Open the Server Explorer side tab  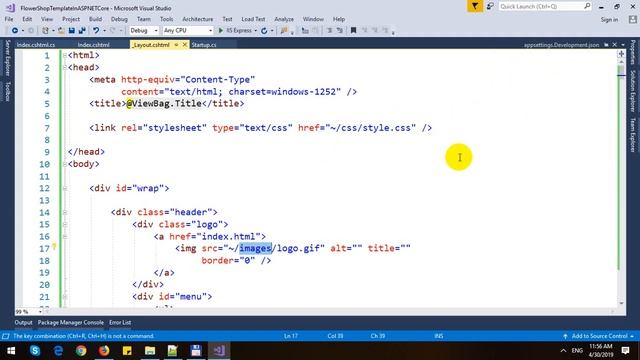click(7, 58)
